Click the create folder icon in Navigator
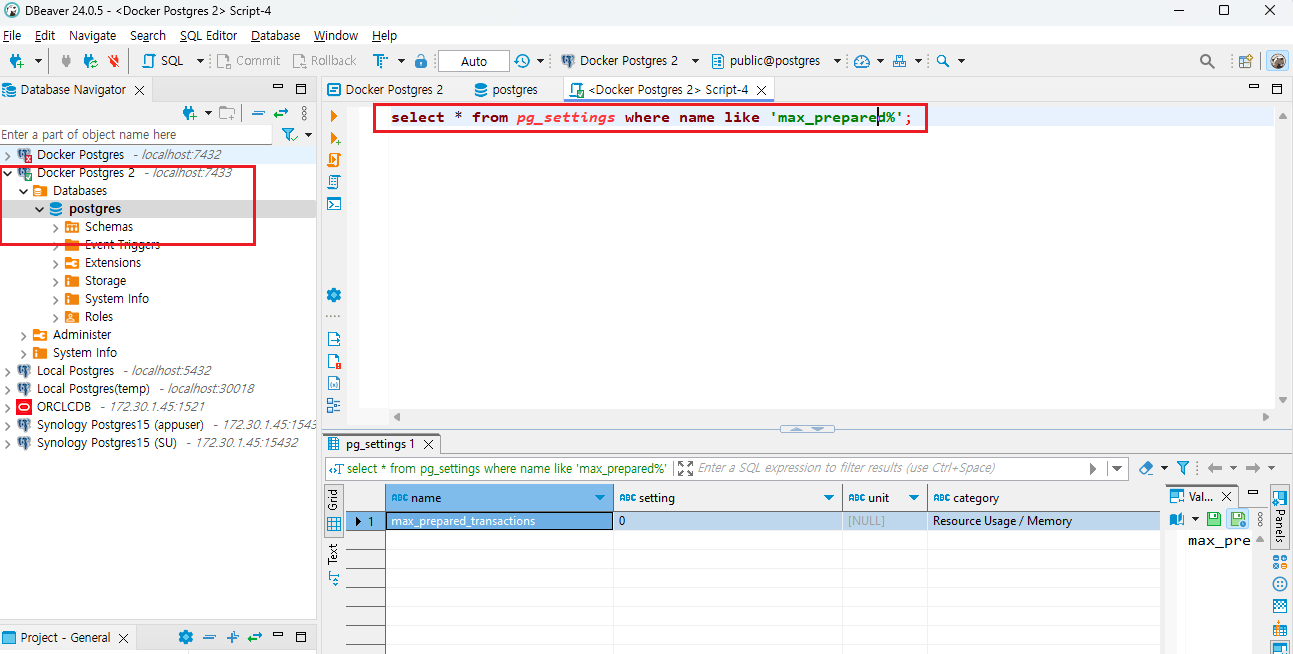The height and width of the screenshot is (654, 1293). click(227, 112)
